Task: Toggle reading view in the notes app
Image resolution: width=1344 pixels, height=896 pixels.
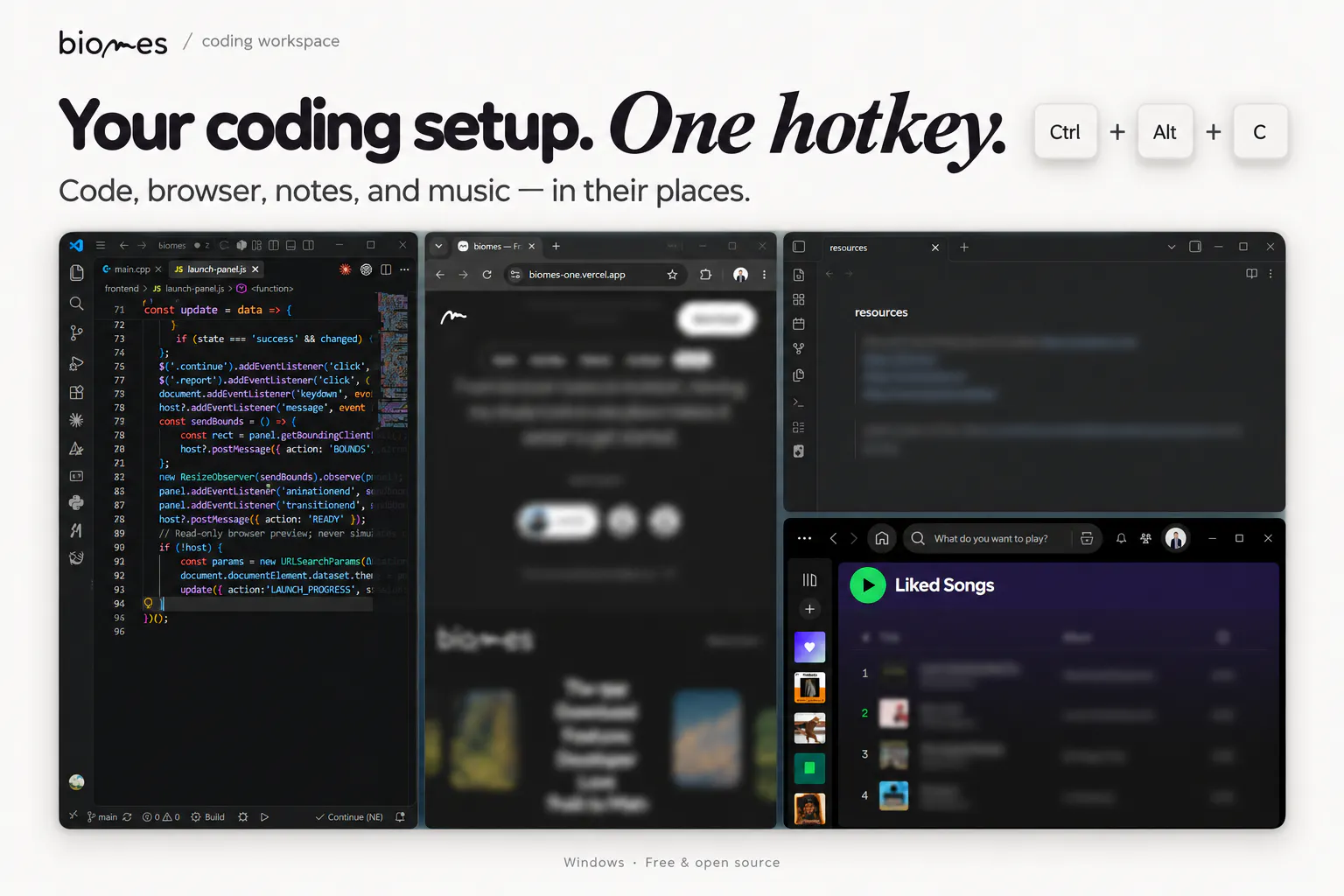Action: 1252,274
